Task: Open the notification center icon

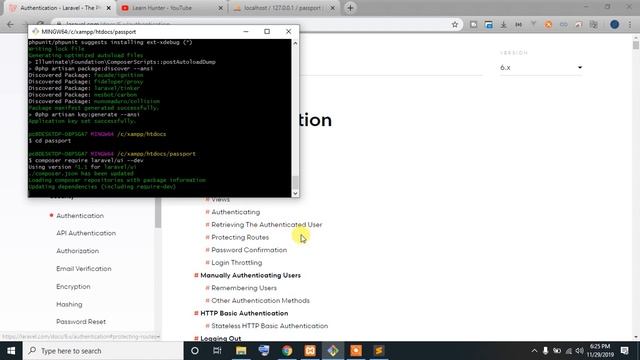Action: click(x=624, y=351)
